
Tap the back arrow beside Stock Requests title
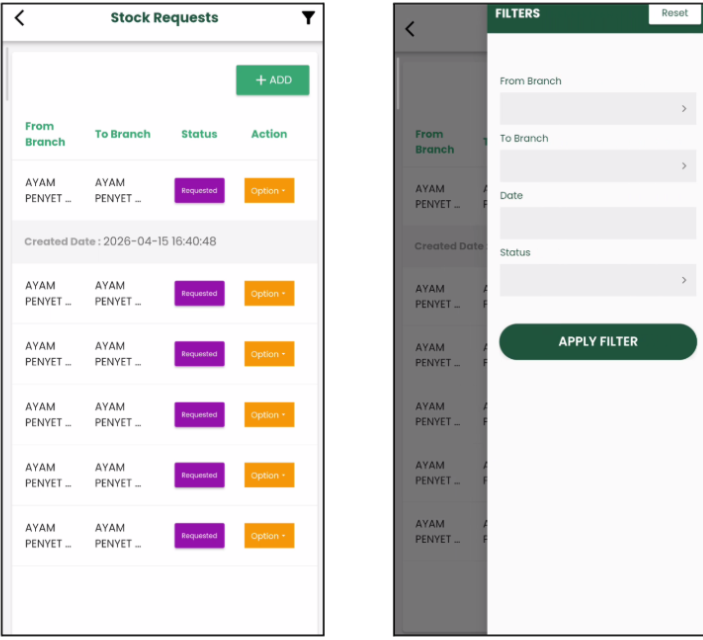coord(19,18)
